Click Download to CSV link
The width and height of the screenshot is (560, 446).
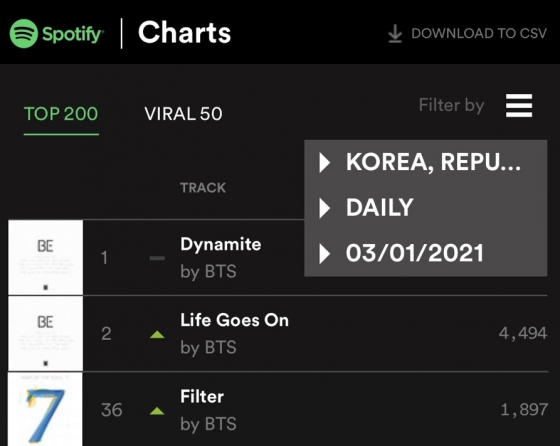(479, 34)
